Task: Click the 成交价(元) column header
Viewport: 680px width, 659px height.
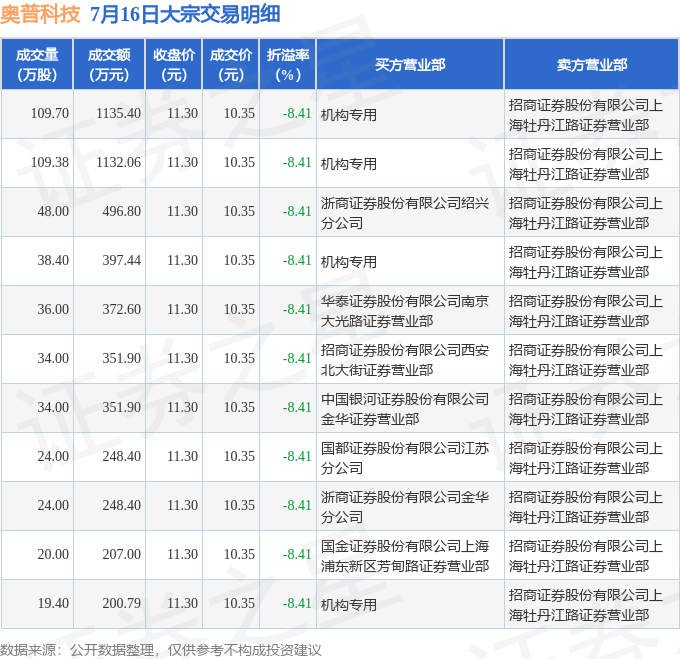Action: (231, 64)
